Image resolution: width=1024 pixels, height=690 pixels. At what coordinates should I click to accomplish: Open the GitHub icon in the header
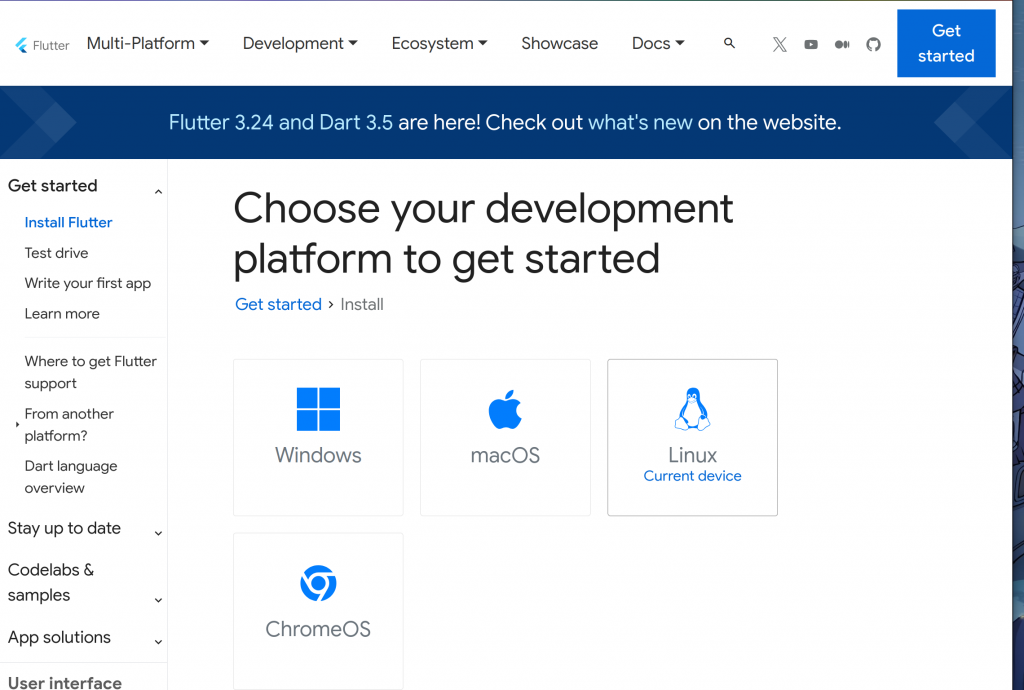[873, 44]
